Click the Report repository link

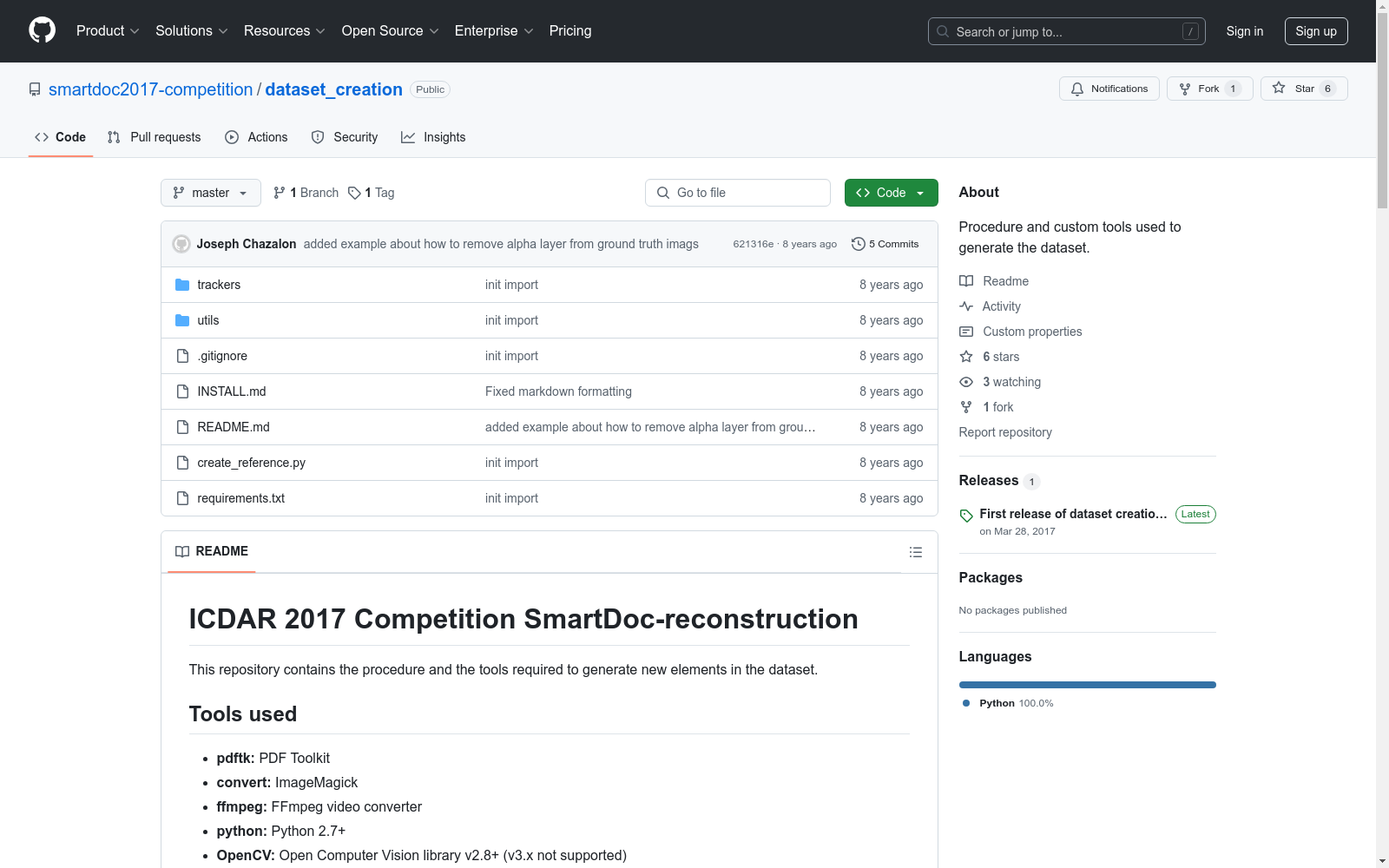(x=1005, y=432)
